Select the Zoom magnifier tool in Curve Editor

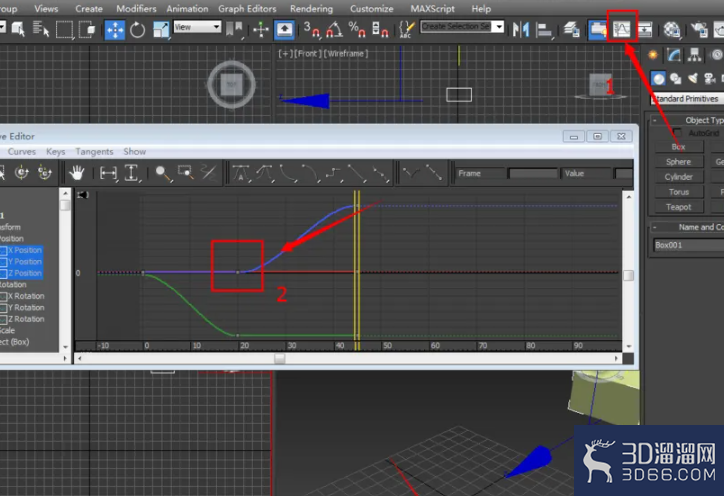[x=162, y=173]
